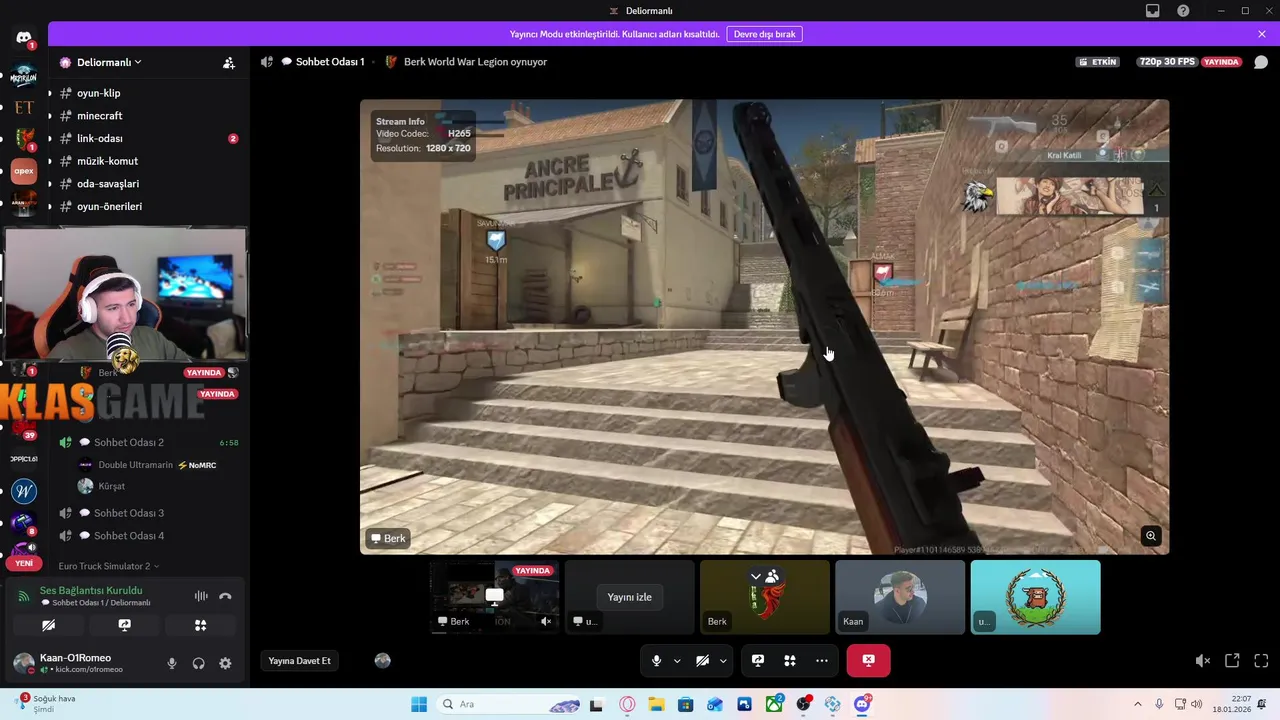Pop out the stream window
The image size is (1280, 720).
pos(1232,660)
